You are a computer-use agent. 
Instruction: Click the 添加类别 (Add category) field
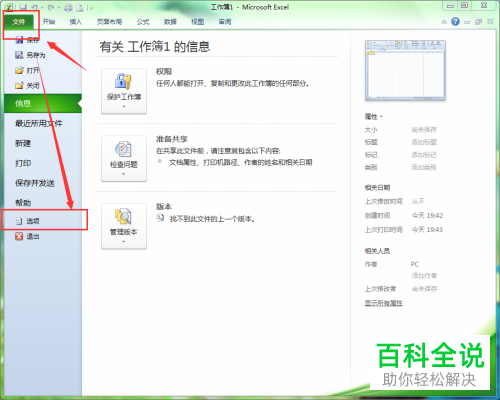pos(424,167)
